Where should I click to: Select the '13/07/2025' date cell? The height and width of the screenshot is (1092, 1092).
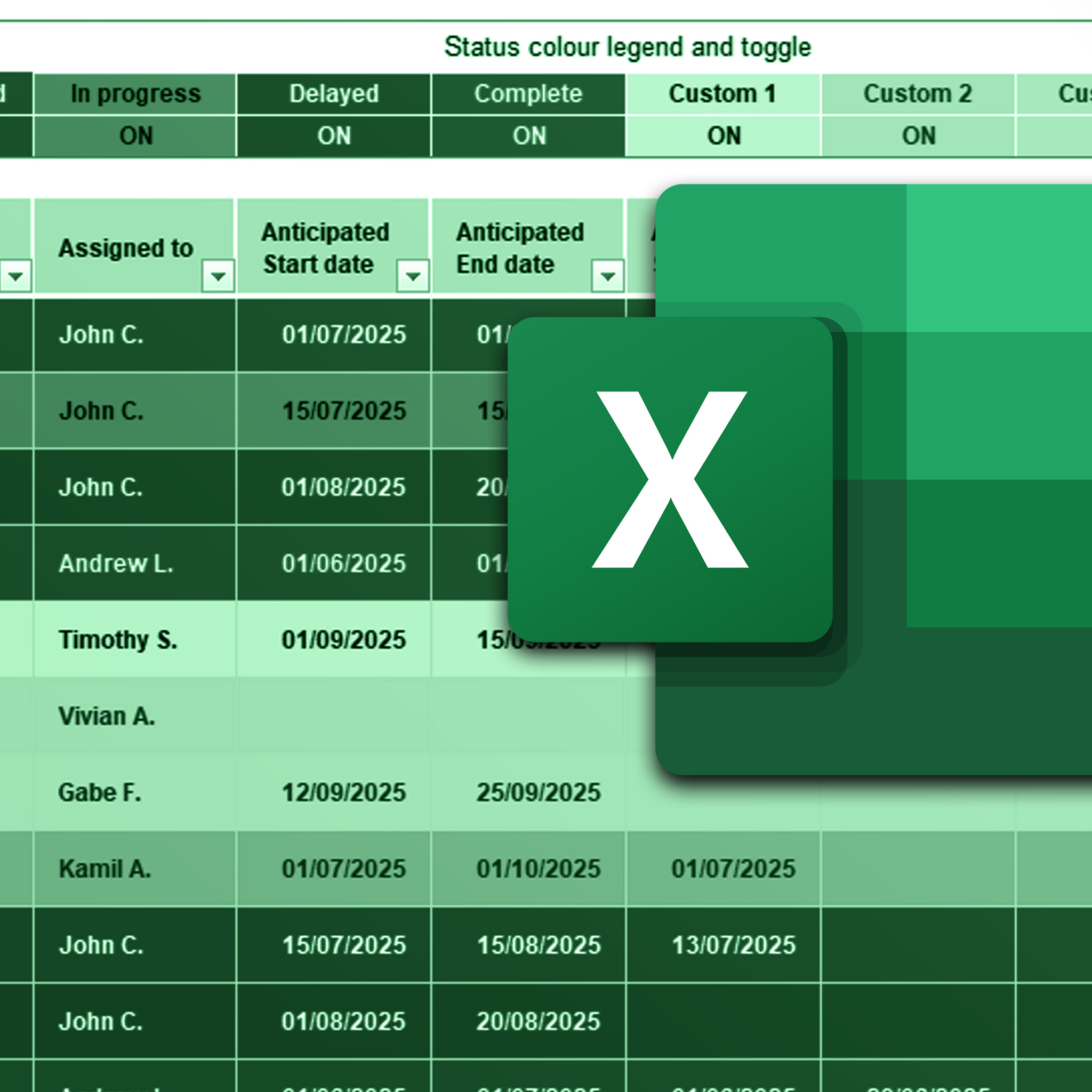[x=724, y=945]
